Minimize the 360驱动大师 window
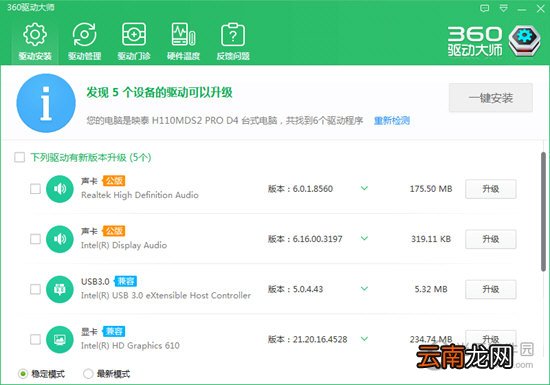The height and width of the screenshot is (385, 550). click(522, 9)
